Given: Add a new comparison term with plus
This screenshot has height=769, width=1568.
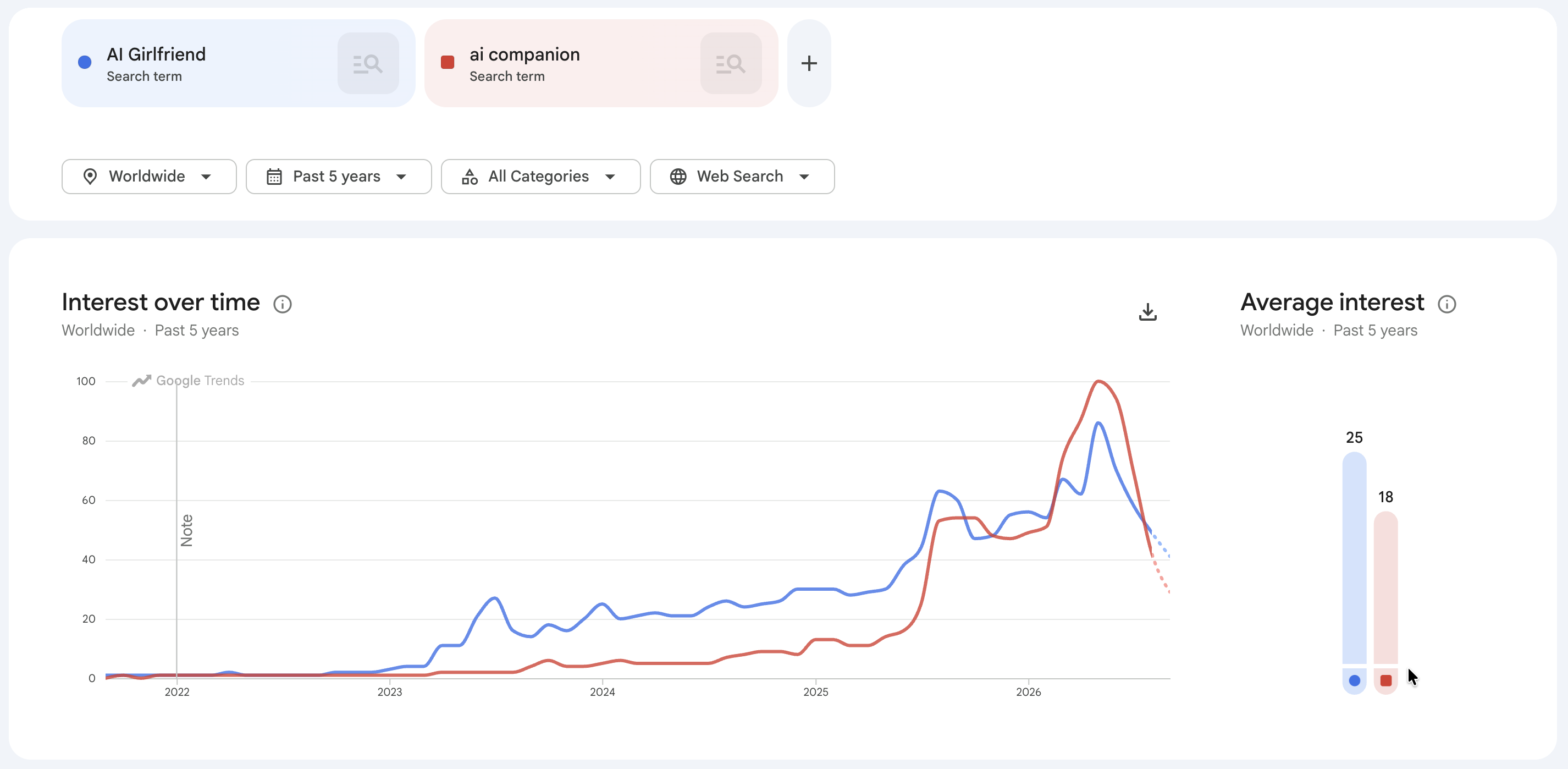Looking at the screenshot, I should 809,63.
